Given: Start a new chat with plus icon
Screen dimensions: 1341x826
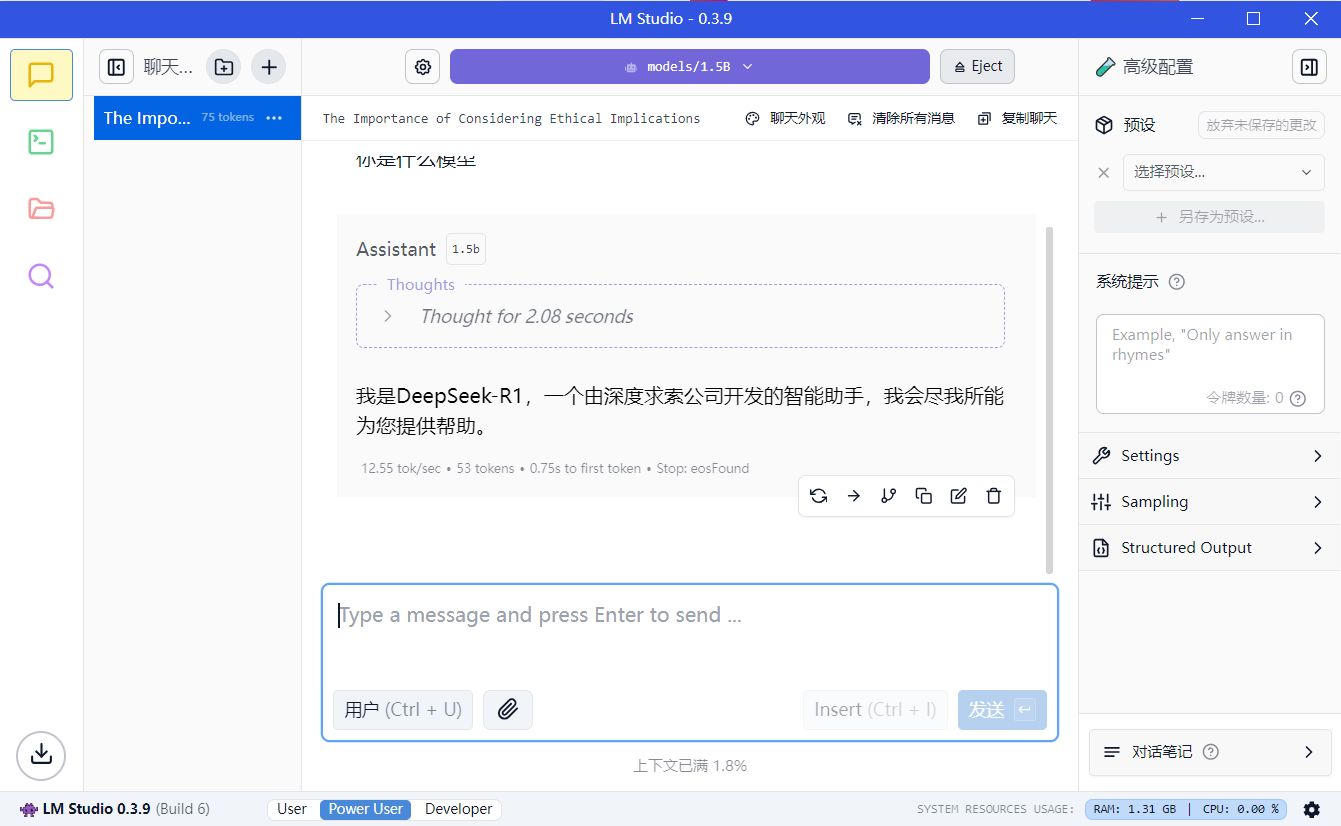Looking at the screenshot, I should [x=268, y=67].
